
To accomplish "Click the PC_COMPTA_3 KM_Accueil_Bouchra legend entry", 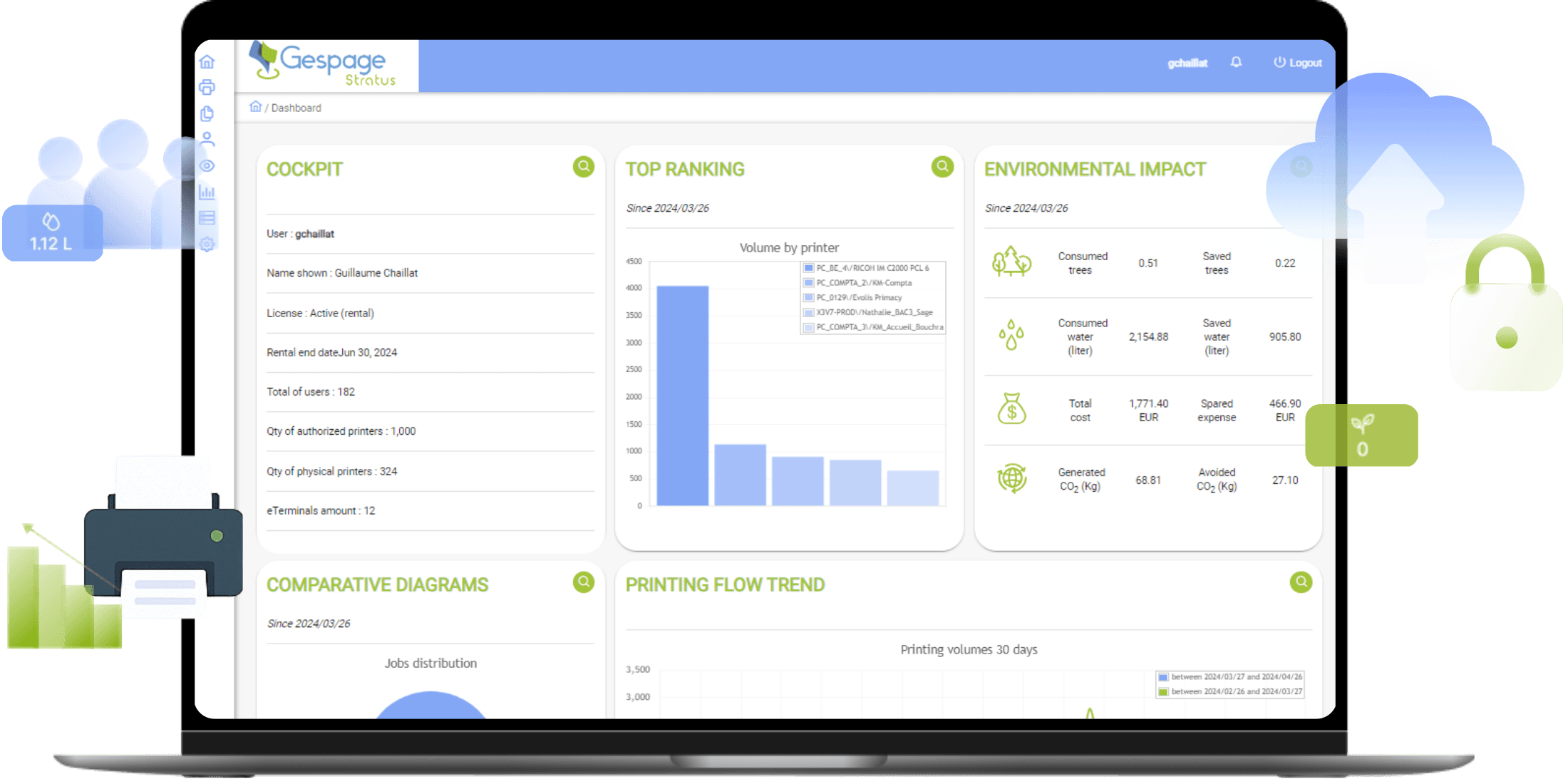I will pos(873,327).
